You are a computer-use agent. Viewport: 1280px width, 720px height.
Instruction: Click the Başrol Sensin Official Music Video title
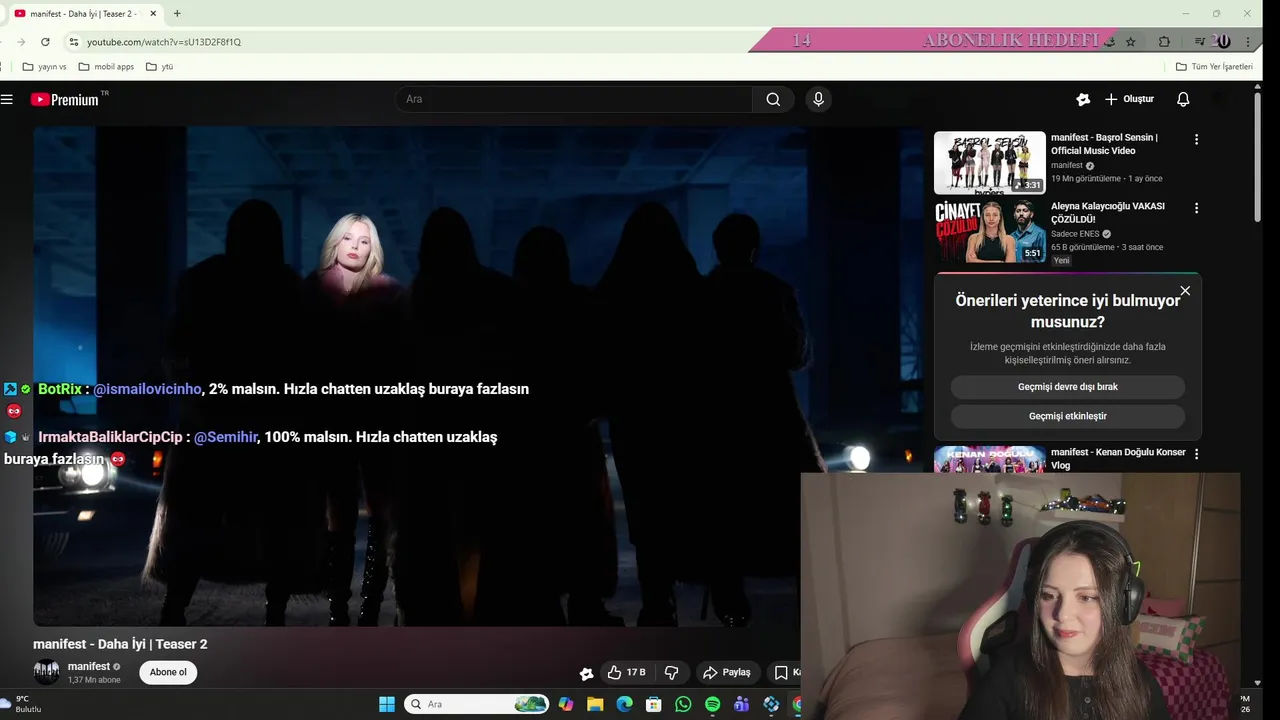click(1104, 144)
